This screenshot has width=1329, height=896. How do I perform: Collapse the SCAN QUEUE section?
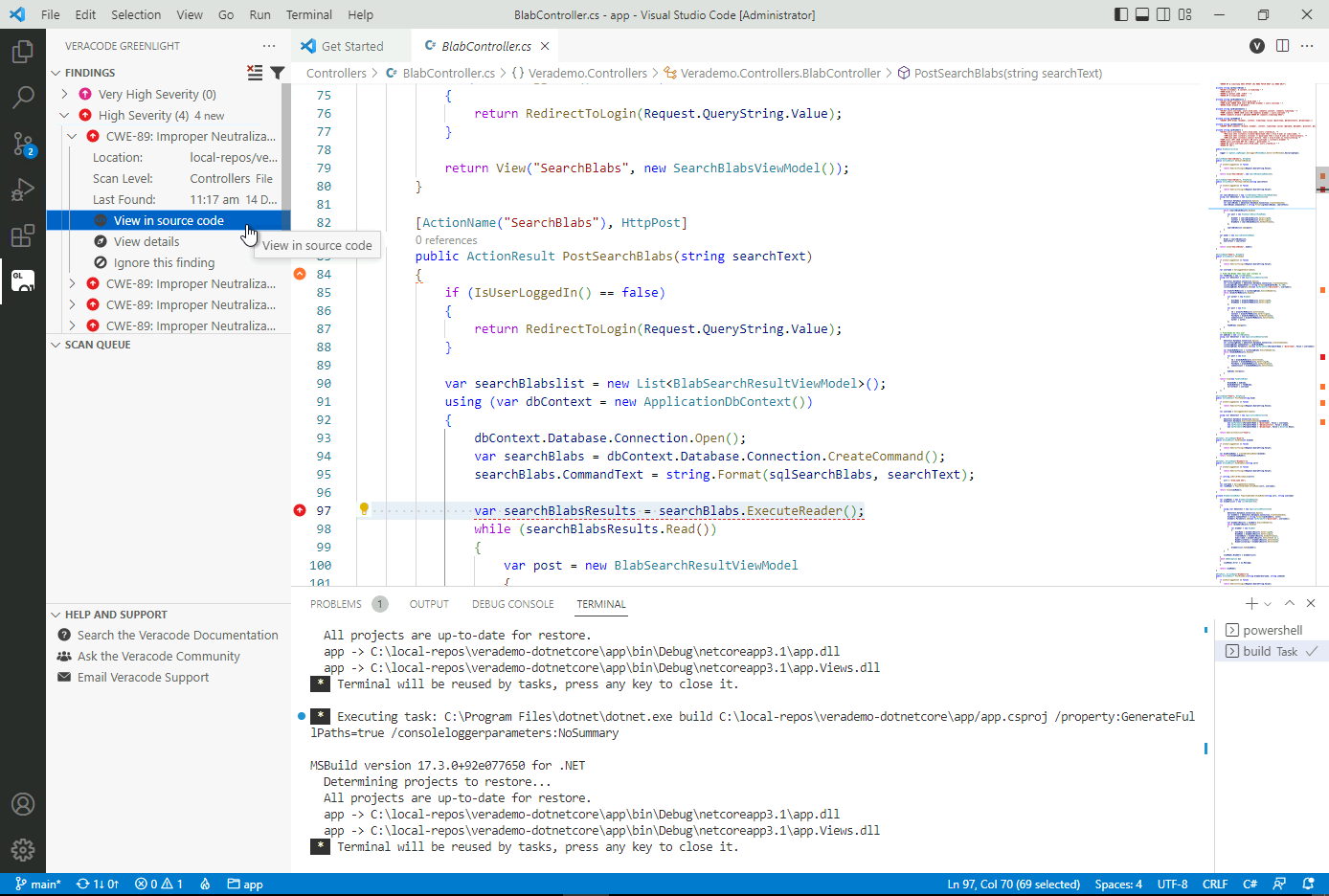[x=56, y=345]
